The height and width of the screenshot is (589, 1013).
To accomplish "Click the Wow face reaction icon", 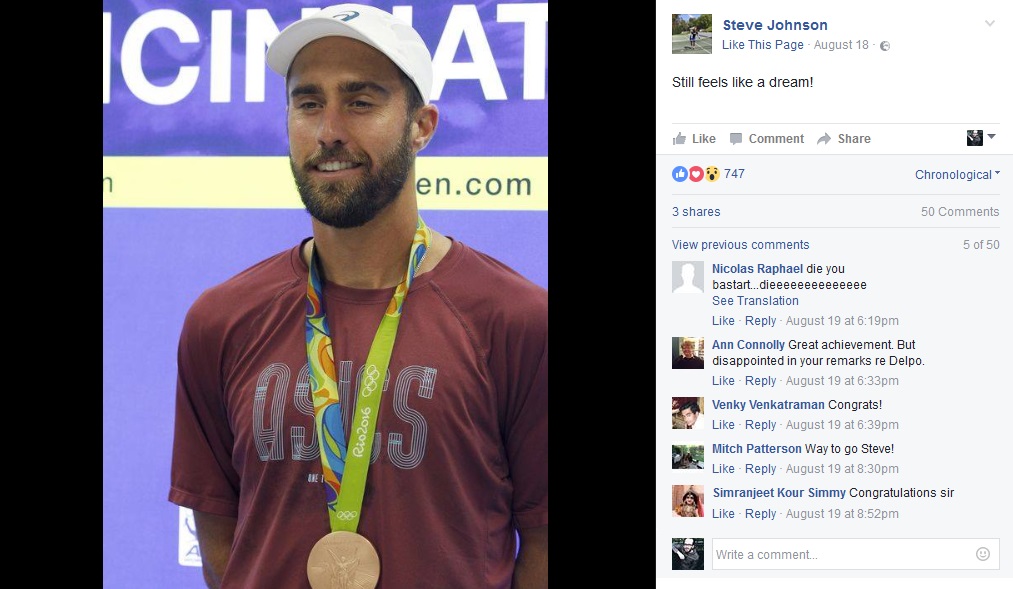I will point(712,174).
